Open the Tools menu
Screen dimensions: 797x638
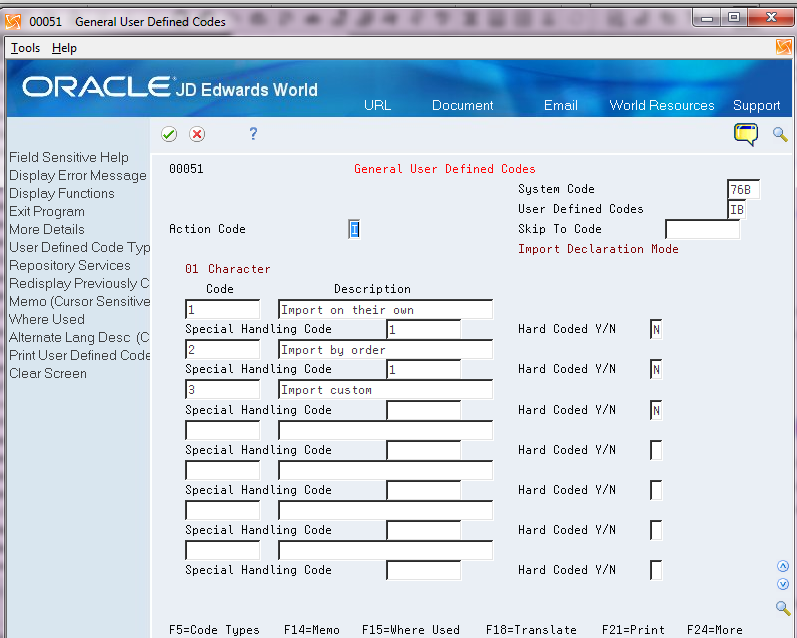pos(25,48)
